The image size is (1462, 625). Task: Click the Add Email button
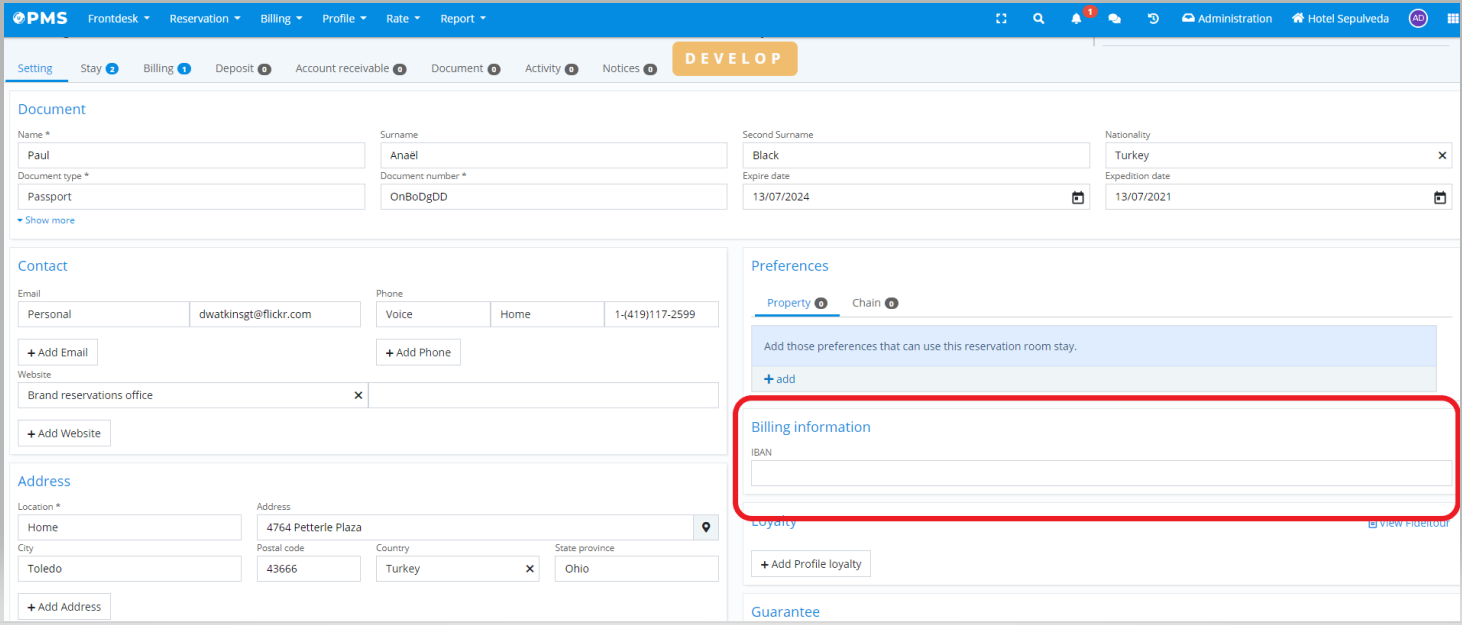(x=58, y=352)
